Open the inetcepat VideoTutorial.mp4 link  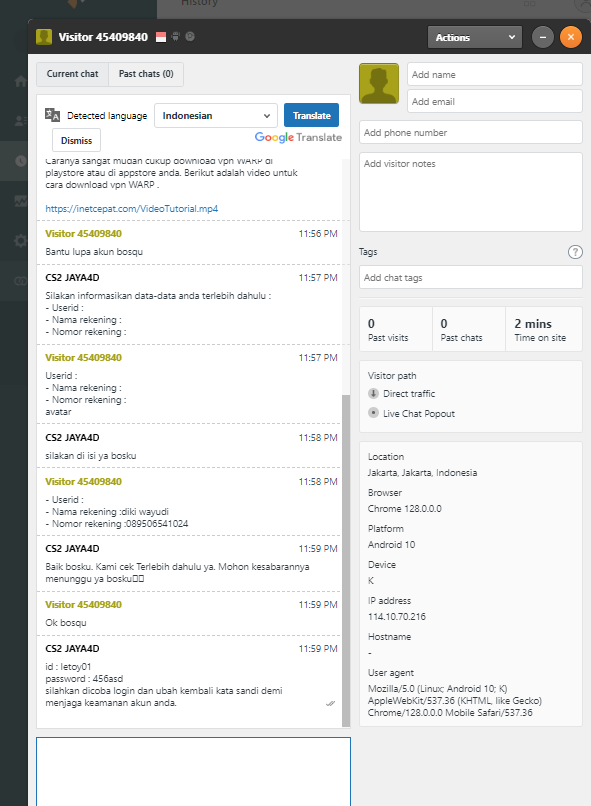[x=132, y=209]
